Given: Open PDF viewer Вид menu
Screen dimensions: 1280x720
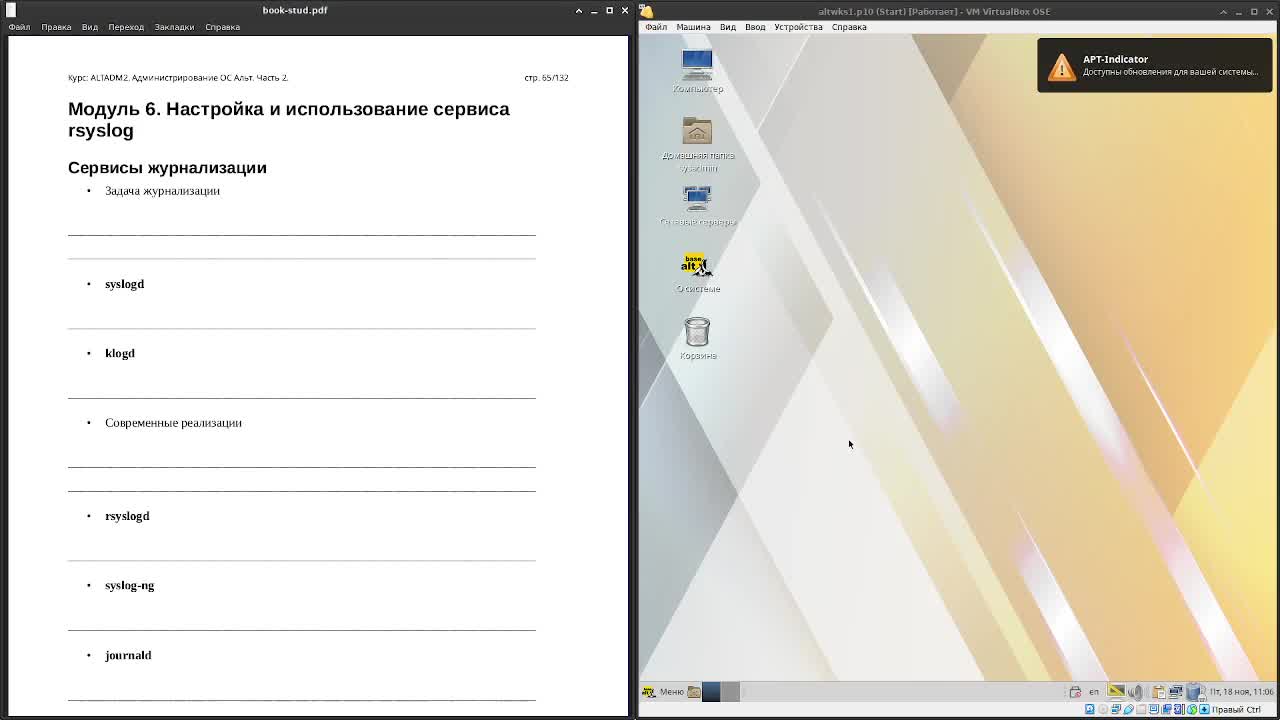Looking at the screenshot, I should (x=90, y=27).
